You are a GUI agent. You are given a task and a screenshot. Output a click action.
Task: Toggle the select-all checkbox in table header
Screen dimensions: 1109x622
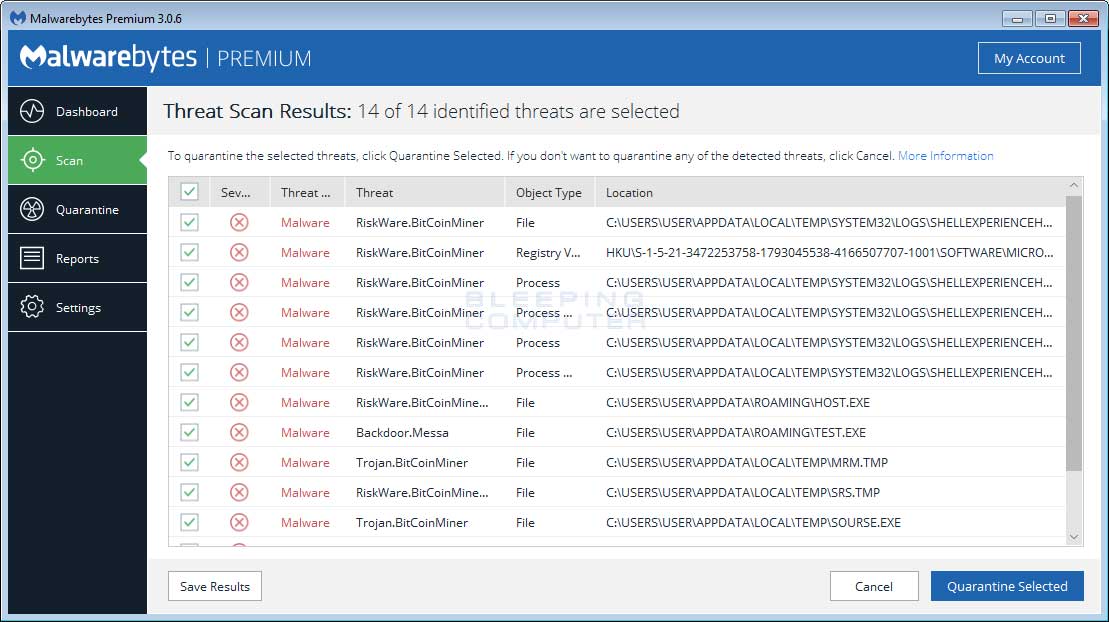[189, 192]
